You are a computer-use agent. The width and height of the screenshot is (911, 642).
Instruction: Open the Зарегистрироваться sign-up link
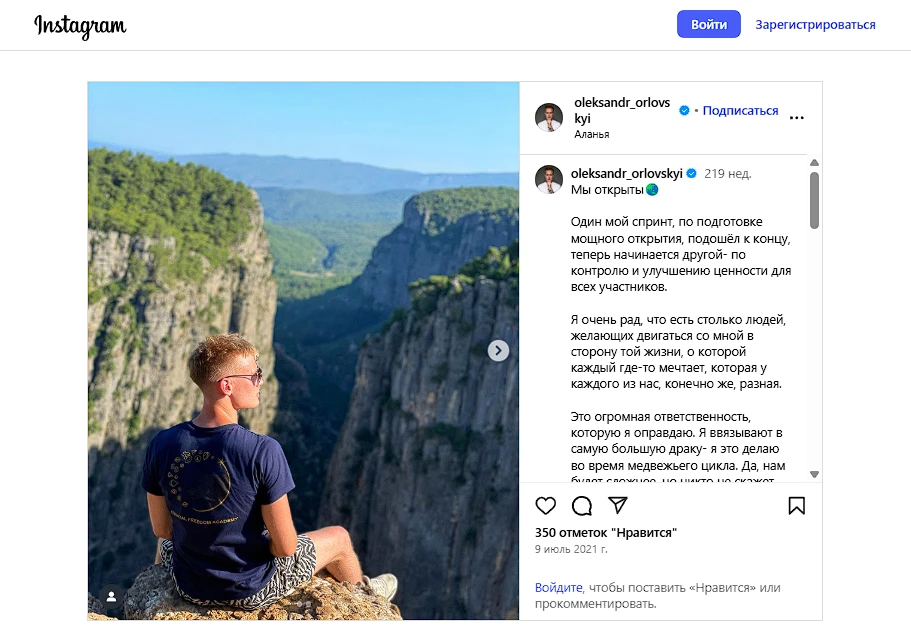coord(815,25)
